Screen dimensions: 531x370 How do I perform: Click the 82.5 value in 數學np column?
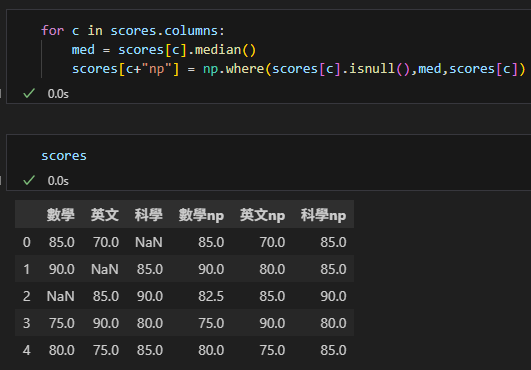(211, 297)
